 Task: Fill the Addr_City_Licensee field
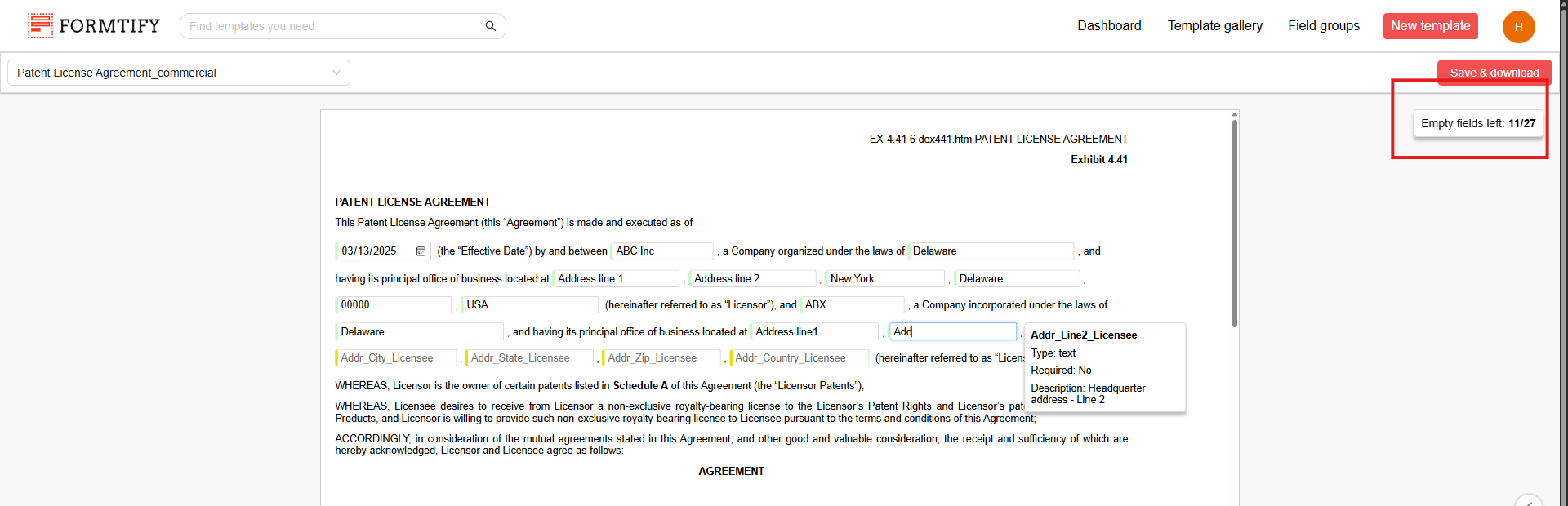(x=396, y=358)
